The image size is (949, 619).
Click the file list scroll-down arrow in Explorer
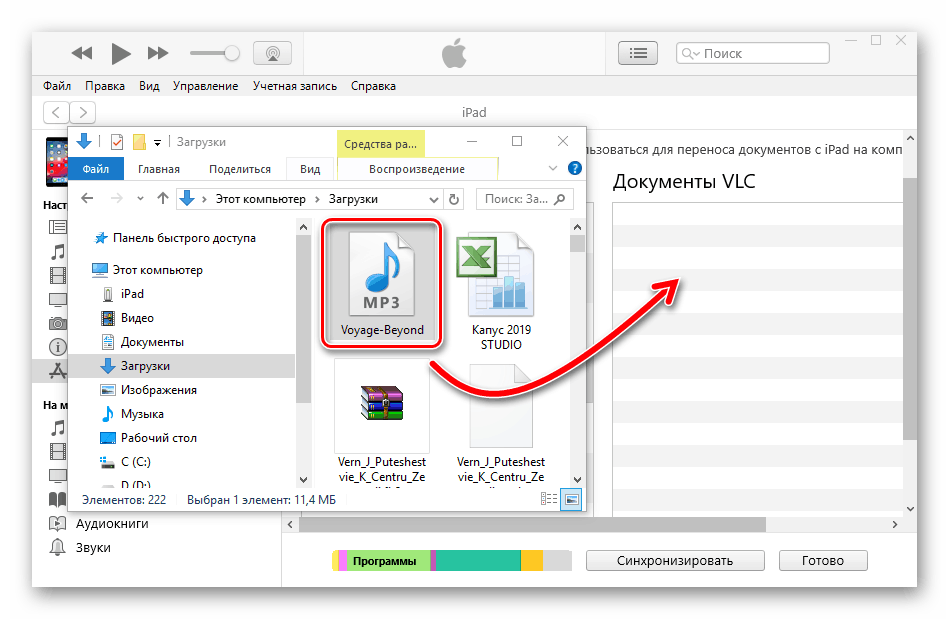click(x=577, y=480)
